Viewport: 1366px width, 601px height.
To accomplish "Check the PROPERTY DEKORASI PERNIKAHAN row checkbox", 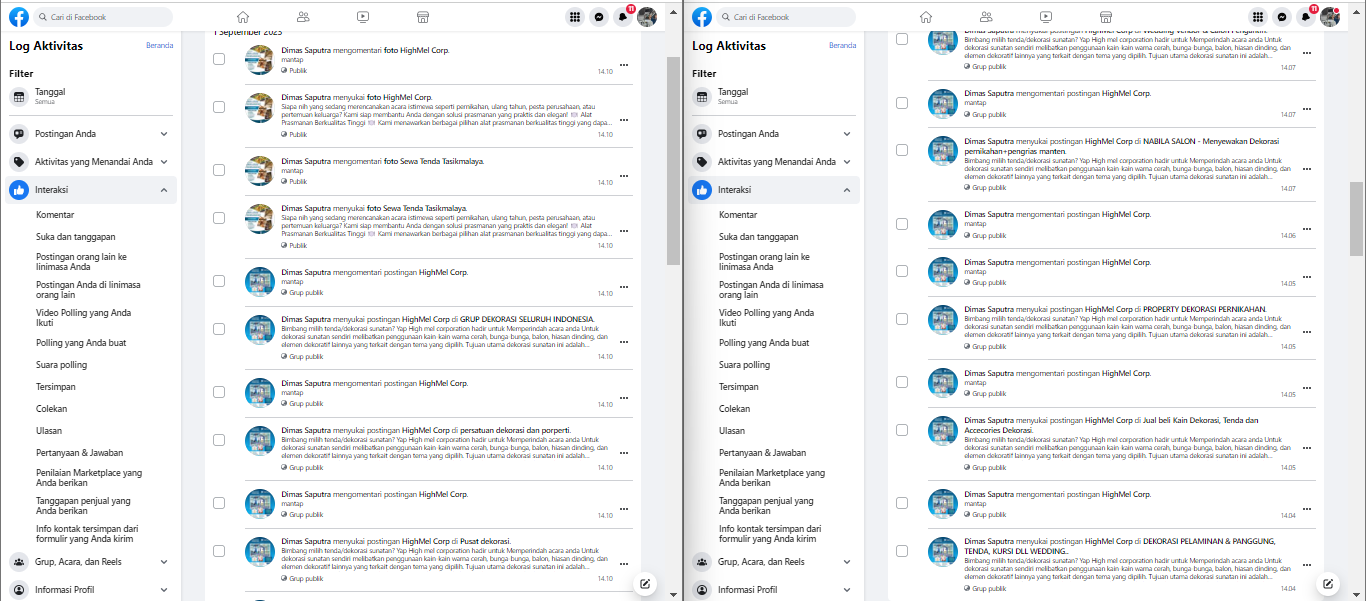I will (902, 317).
